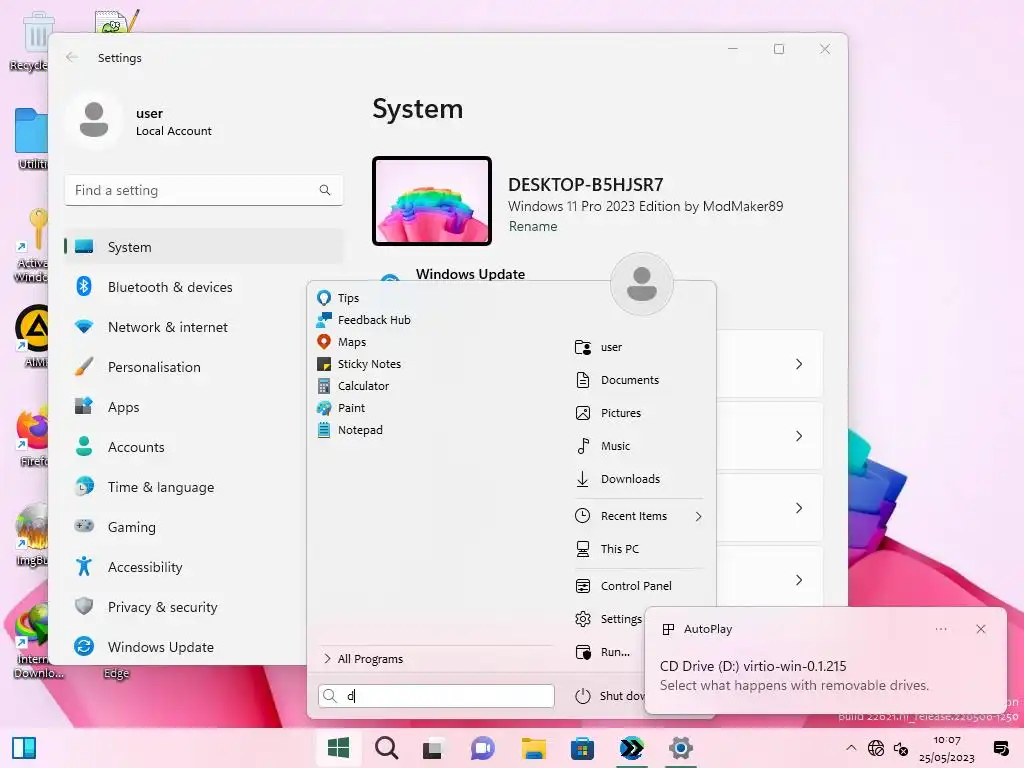Viewport: 1024px width, 768px height.
Task: Open notification center icon
Action: point(1001,748)
